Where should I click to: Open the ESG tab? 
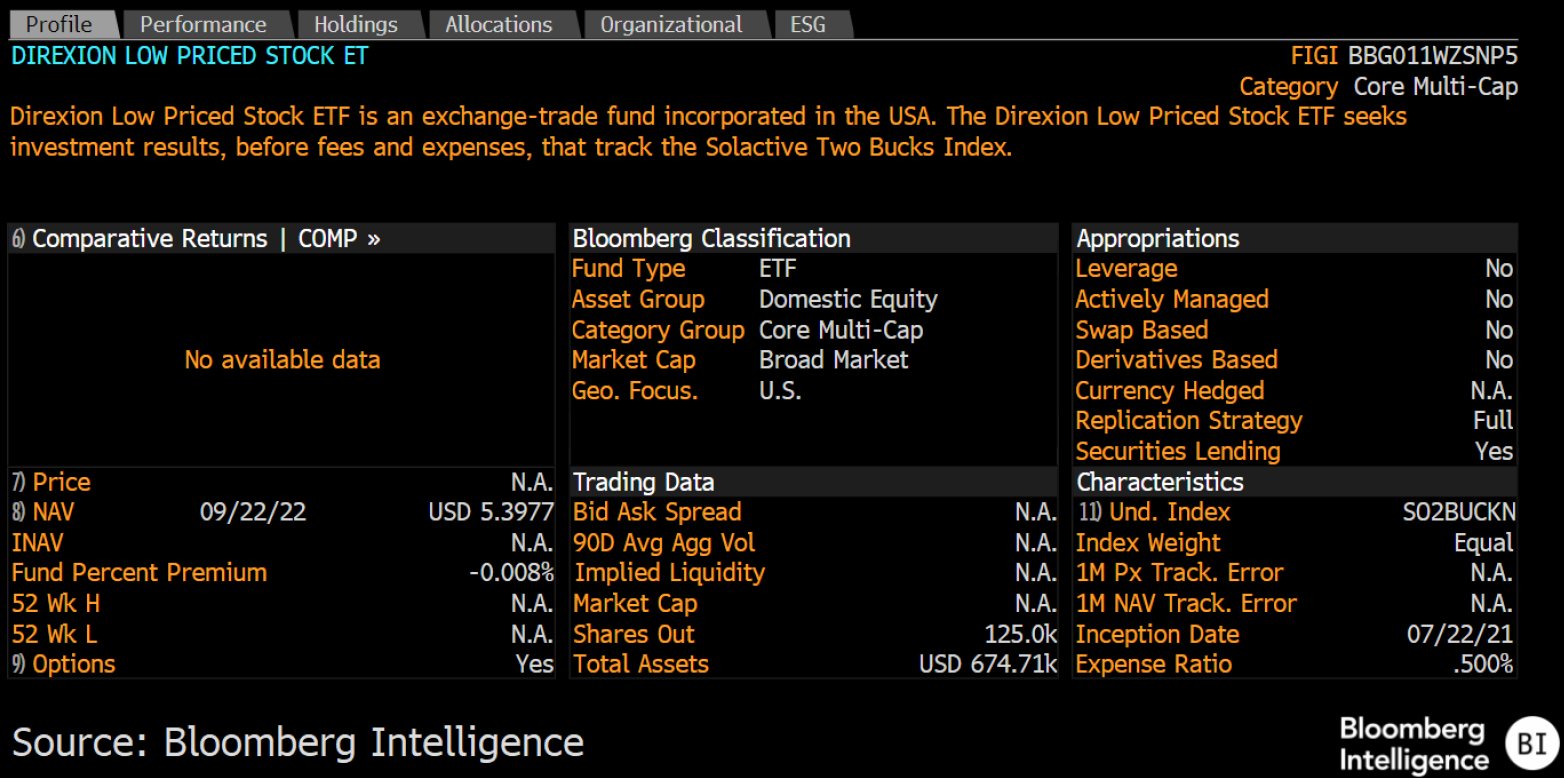pyautogui.click(x=808, y=25)
